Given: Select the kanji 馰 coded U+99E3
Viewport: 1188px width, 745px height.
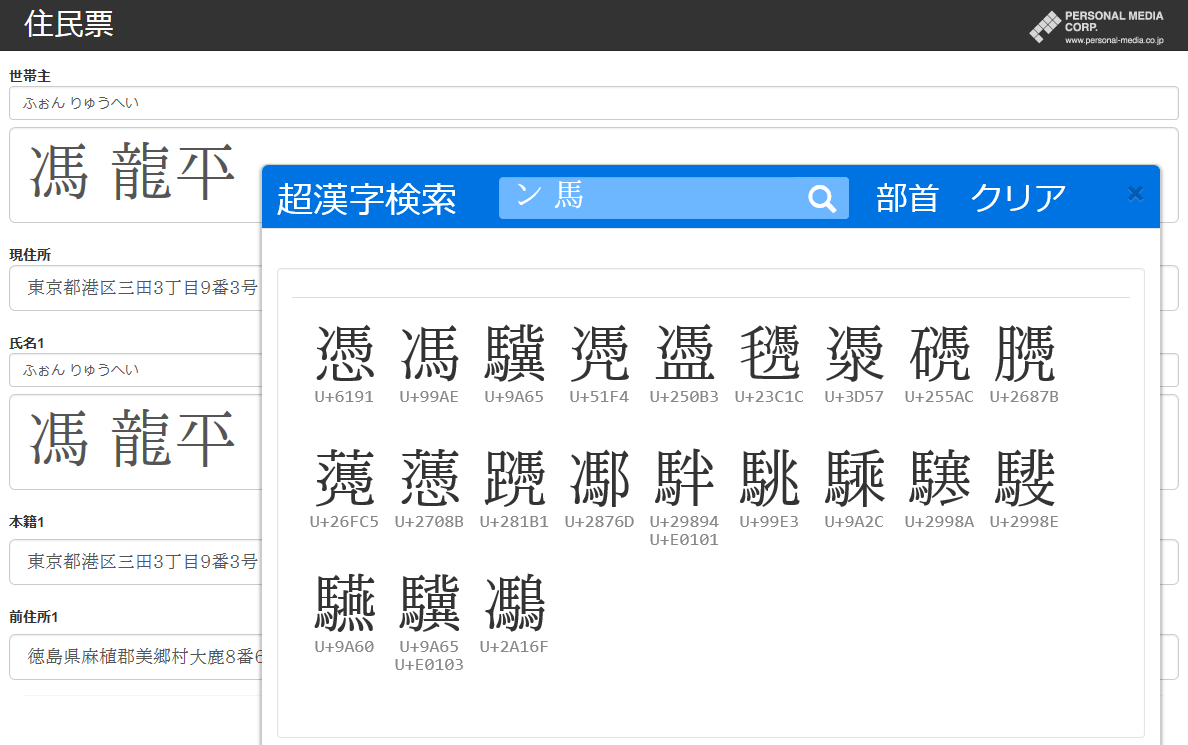Looking at the screenshot, I should pos(770,478).
